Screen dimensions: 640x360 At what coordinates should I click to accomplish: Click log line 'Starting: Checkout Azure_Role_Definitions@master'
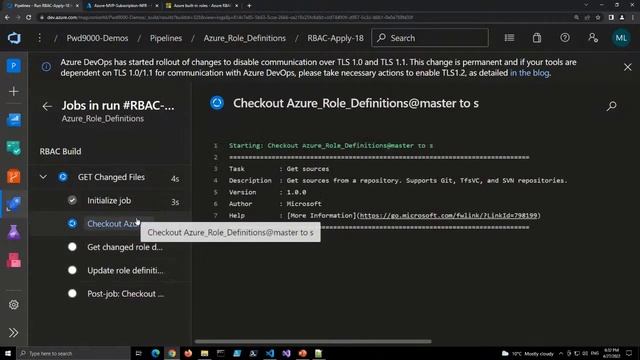pyautogui.click(x=331, y=145)
